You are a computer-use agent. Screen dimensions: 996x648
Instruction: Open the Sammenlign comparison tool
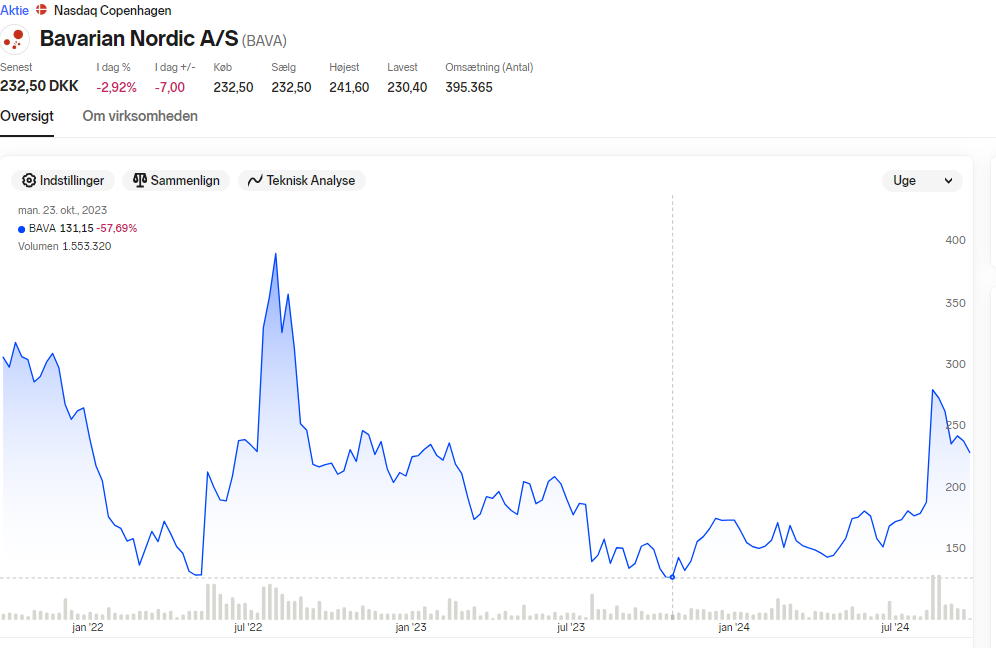176,180
